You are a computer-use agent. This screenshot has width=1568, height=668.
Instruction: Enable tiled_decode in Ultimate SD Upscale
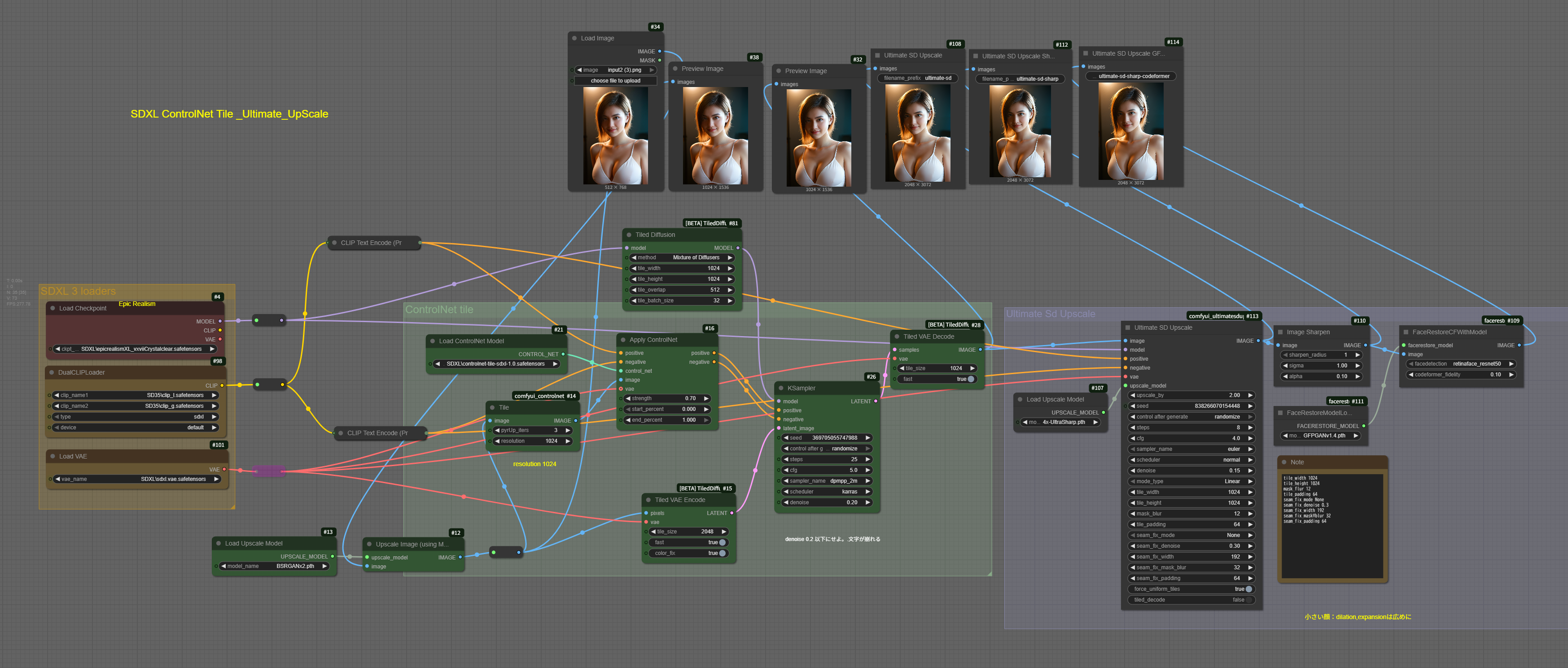pyautogui.click(x=1248, y=600)
